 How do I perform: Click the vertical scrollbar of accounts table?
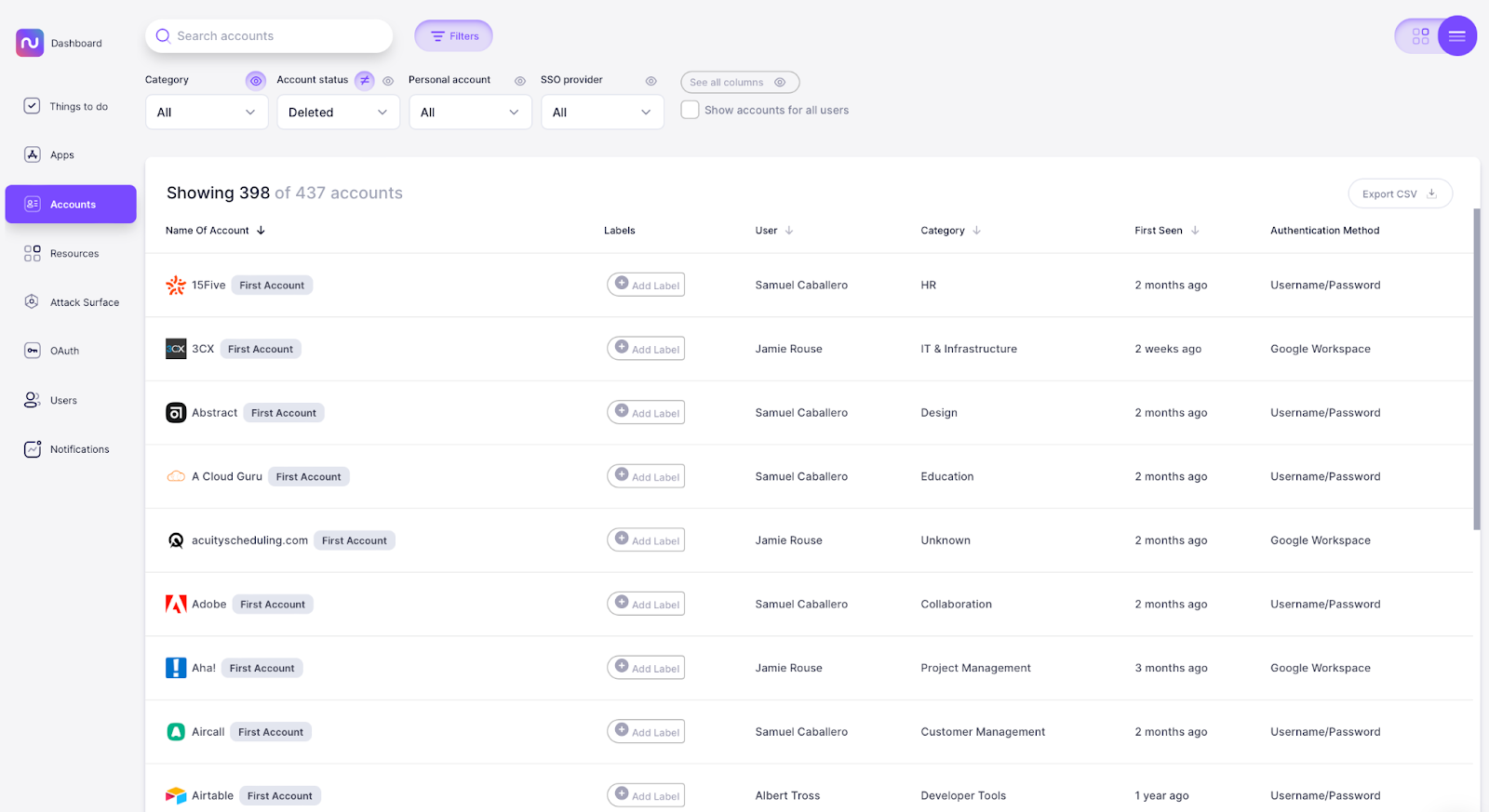tap(1476, 372)
